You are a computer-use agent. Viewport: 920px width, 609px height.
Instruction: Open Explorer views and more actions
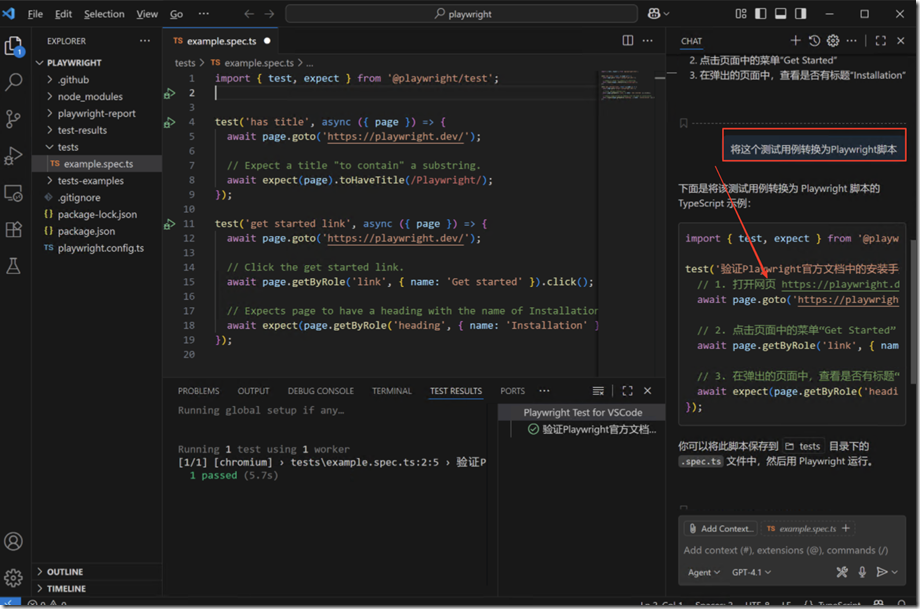(145, 40)
